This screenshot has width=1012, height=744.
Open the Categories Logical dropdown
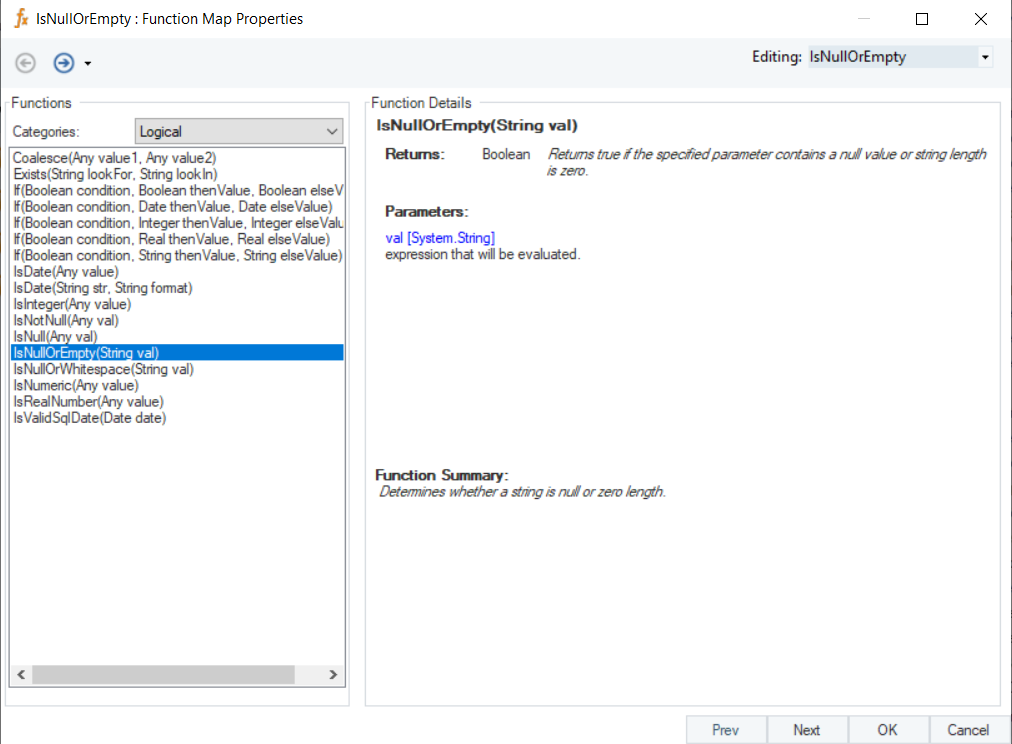point(239,132)
